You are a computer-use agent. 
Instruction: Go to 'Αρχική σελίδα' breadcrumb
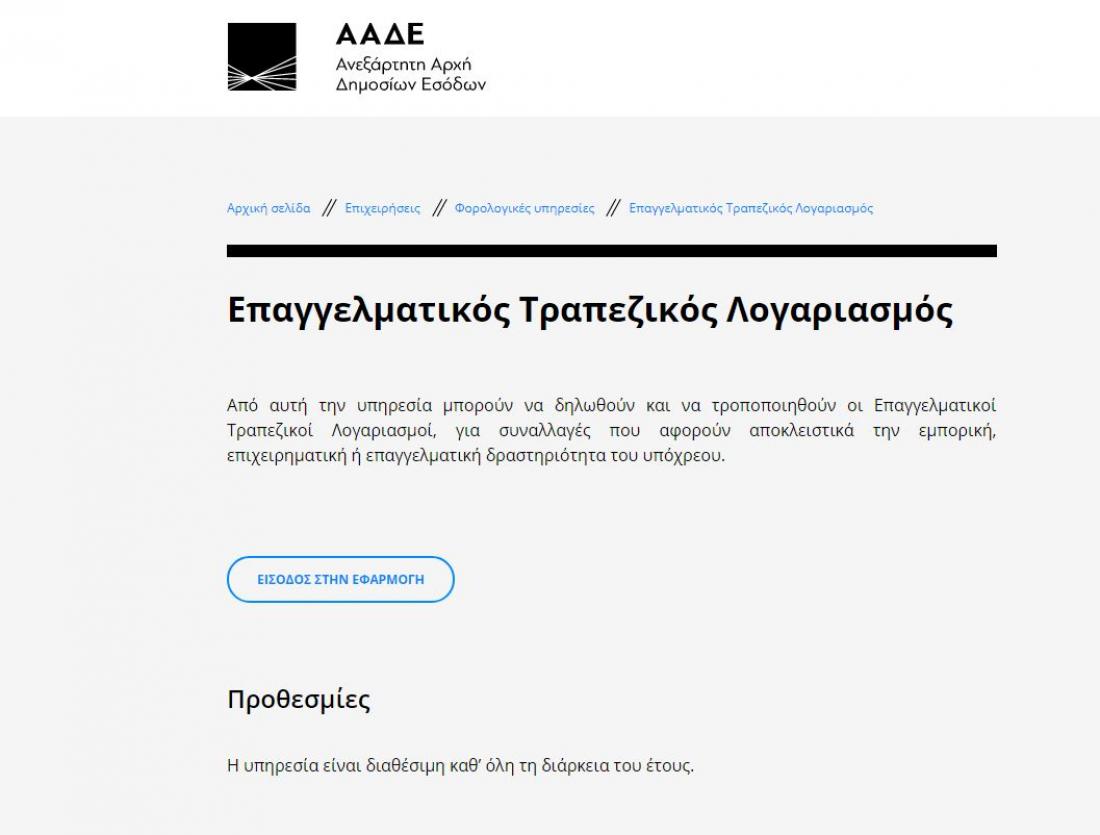(268, 208)
